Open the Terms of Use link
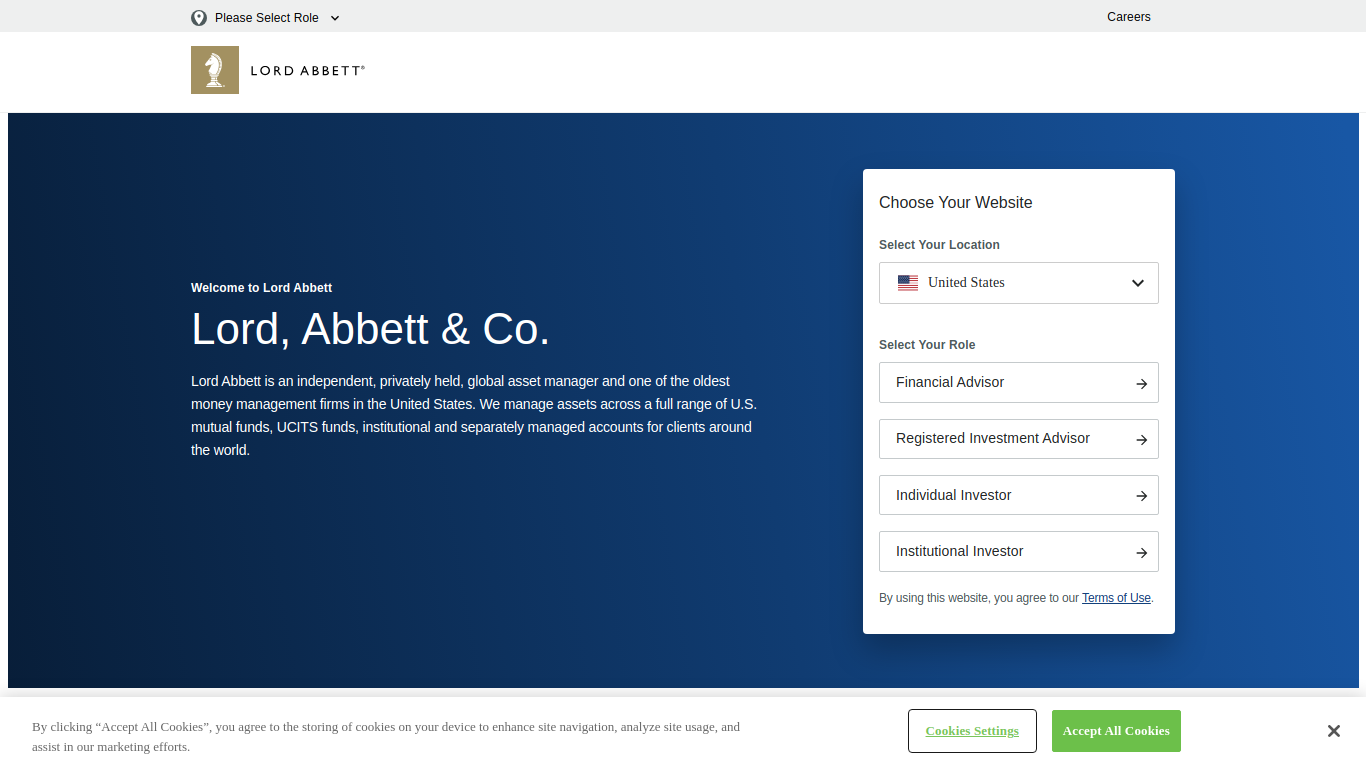This screenshot has width=1366, height=768. coord(1116,598)
